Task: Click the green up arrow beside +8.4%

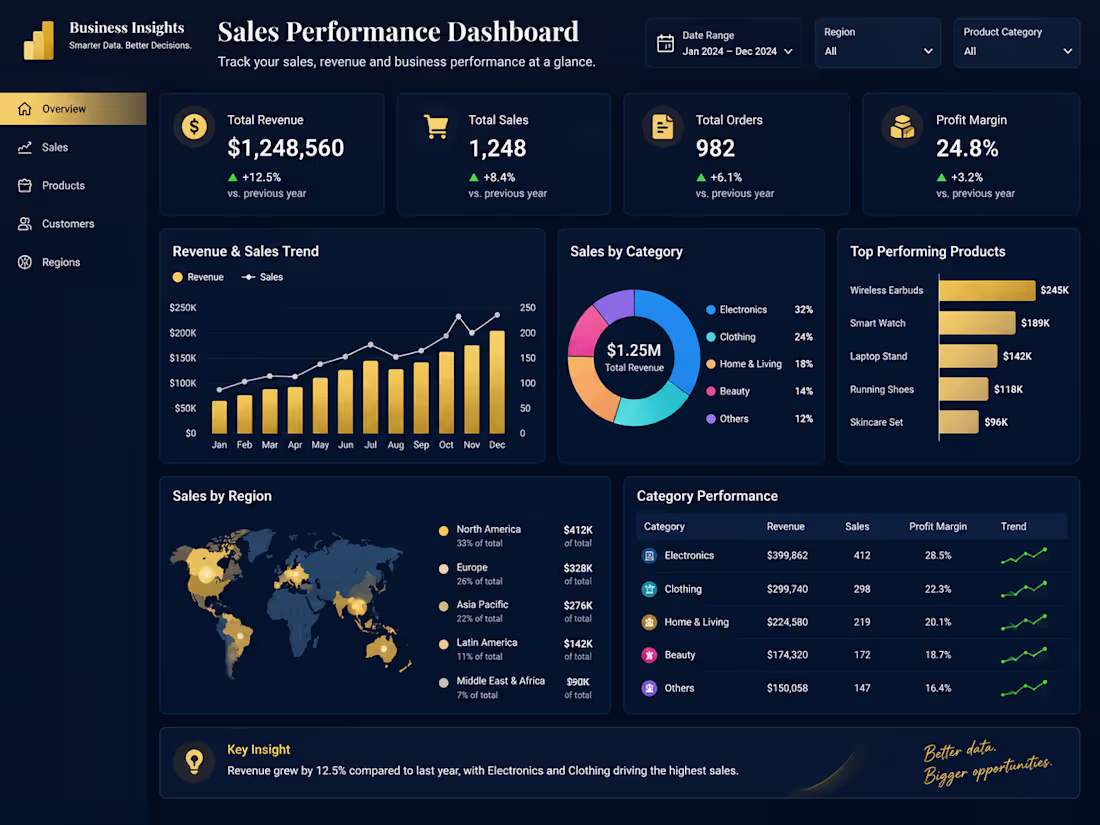Action: (474, 177)
